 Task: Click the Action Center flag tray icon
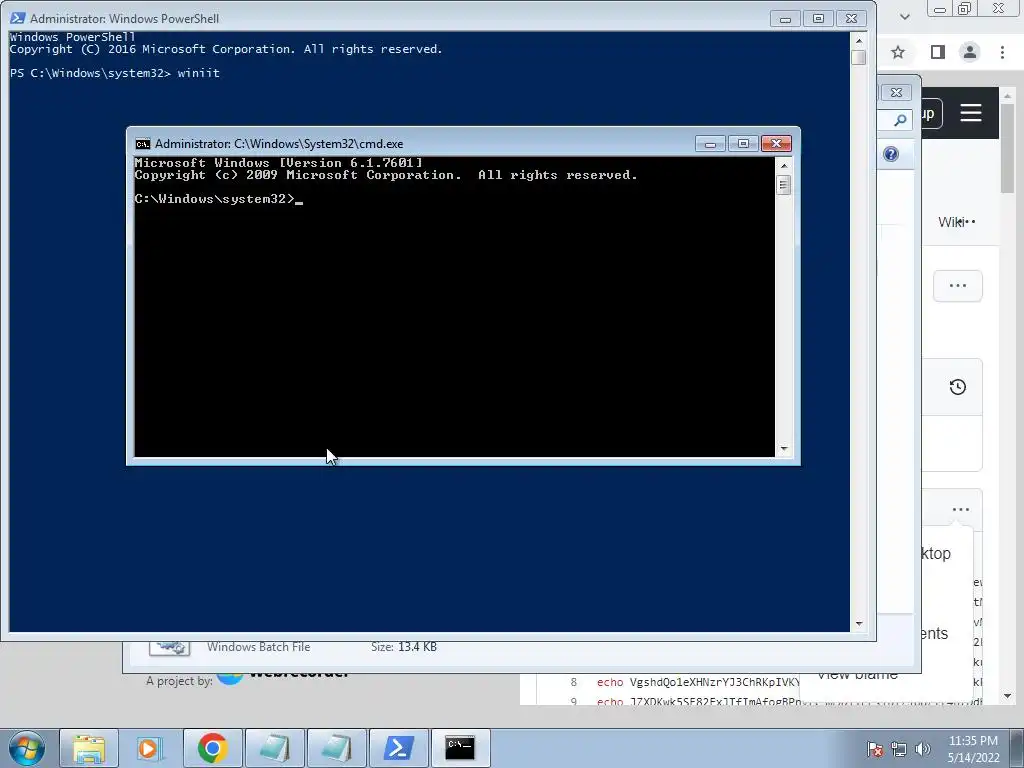(x=875, y=749)
